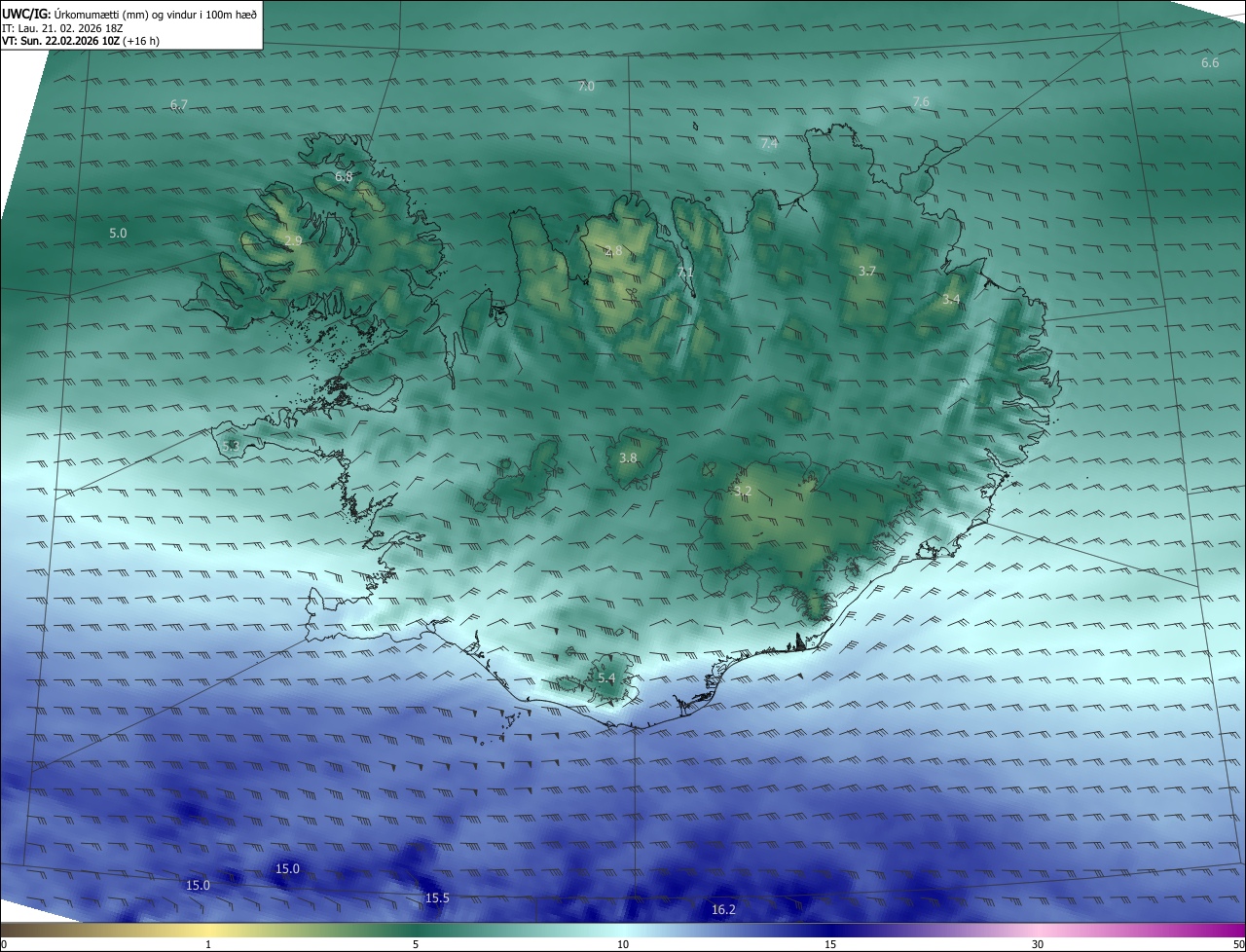The width and height of the screenshot is (1246, 952).
Task: Select the 10 tick on the color scale
Action: [623, 944]
